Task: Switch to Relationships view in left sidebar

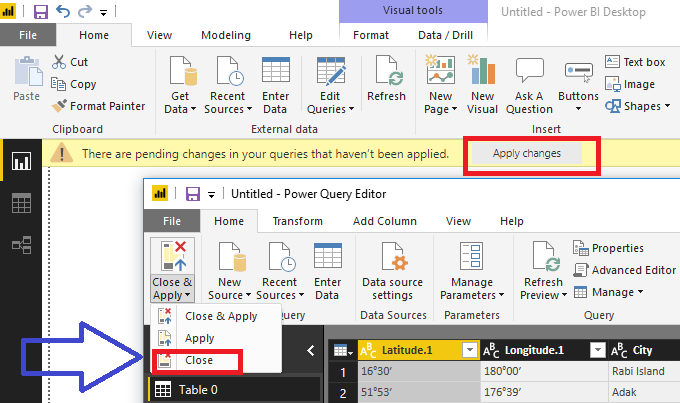Action: [x=21, y=245]
